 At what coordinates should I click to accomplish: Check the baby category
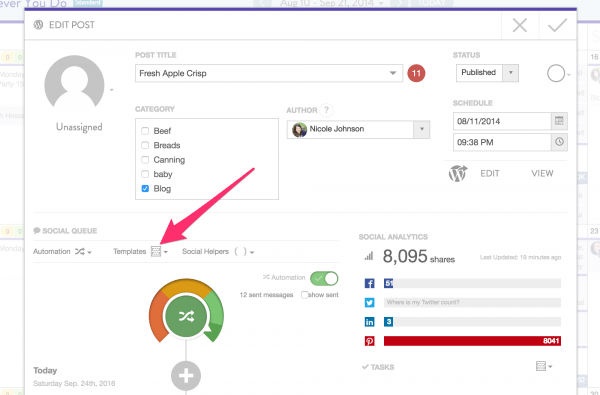coord(145,174)
